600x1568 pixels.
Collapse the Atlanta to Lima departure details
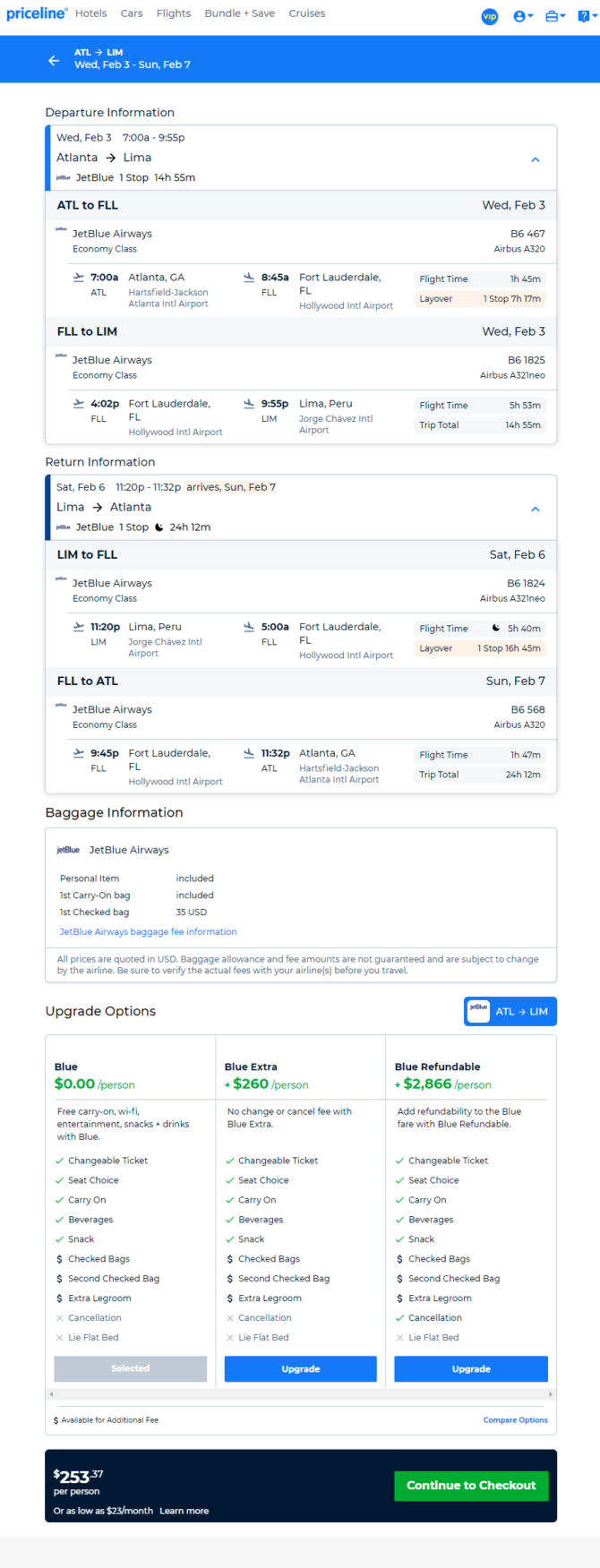(x=536, y=159)
